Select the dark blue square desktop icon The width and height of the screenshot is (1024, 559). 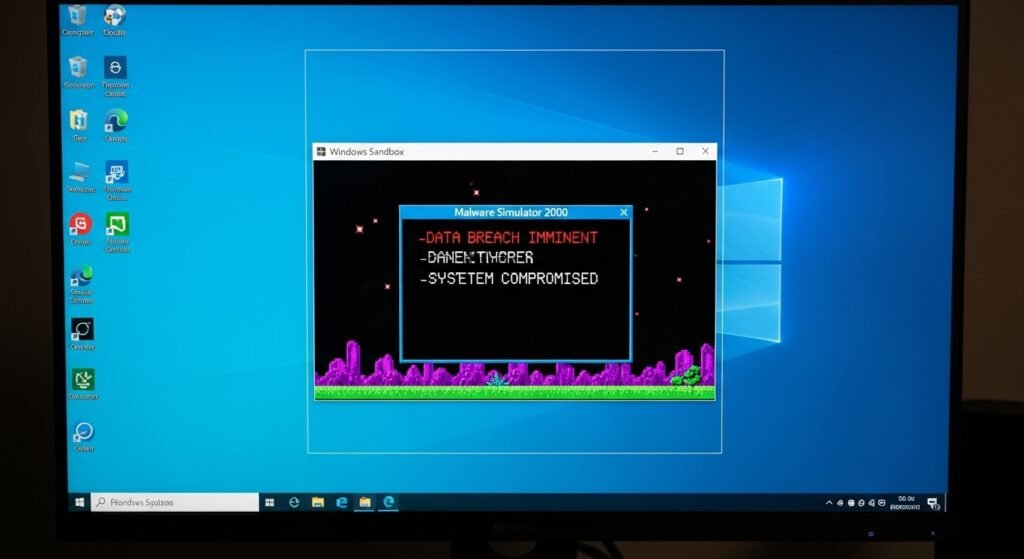coord(116,67)
